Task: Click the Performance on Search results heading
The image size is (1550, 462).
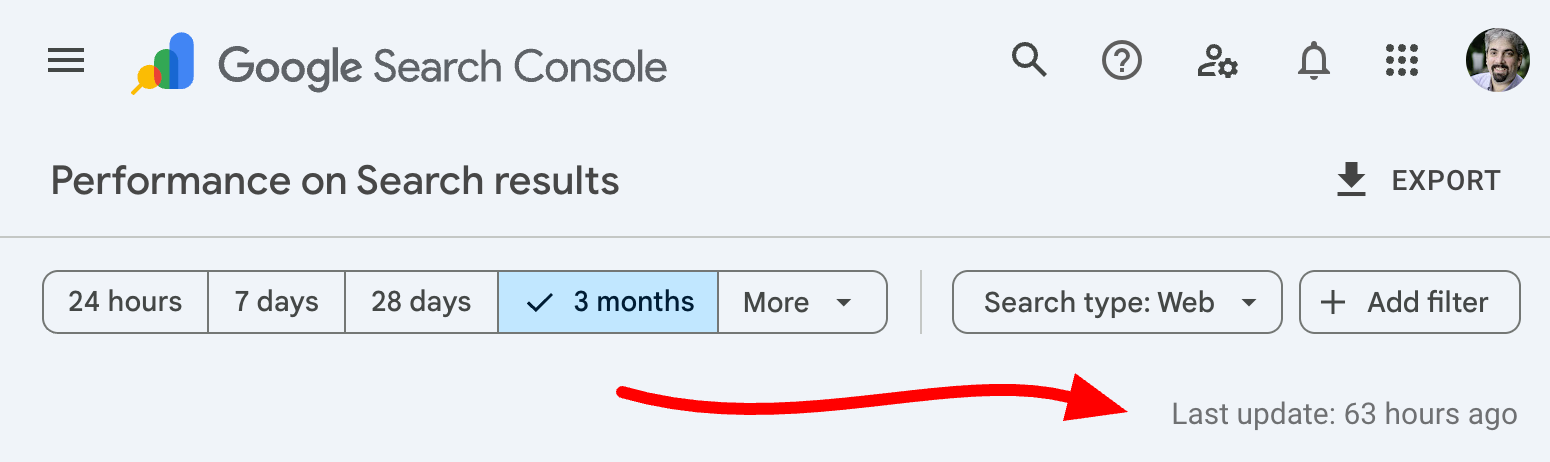Action: pyautogui.click(x=335, y=181)
